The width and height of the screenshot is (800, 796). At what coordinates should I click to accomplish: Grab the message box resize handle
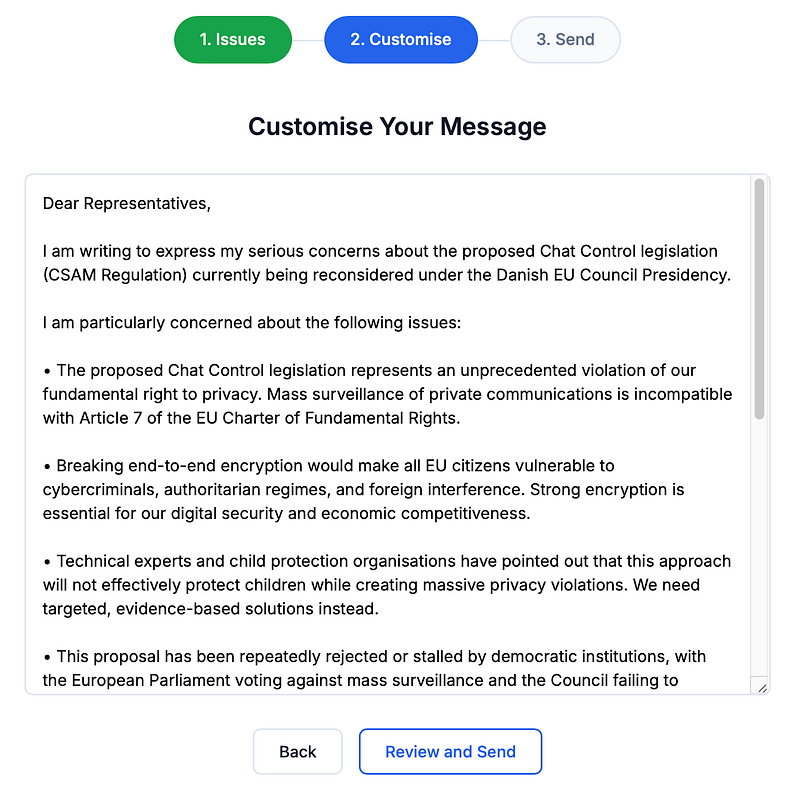pyautogui.click(x=761, y=686)
